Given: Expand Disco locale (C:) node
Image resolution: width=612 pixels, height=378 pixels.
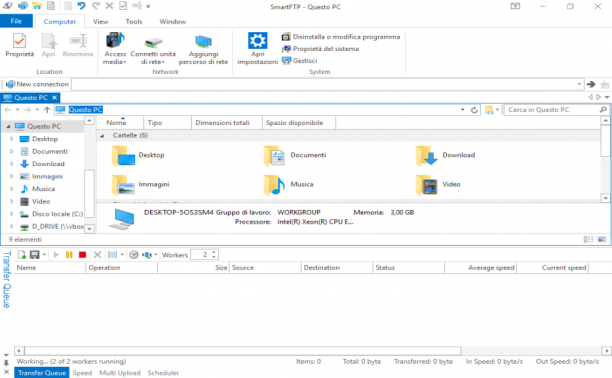Looking at the screenshot, I should (x=12, y=214).
